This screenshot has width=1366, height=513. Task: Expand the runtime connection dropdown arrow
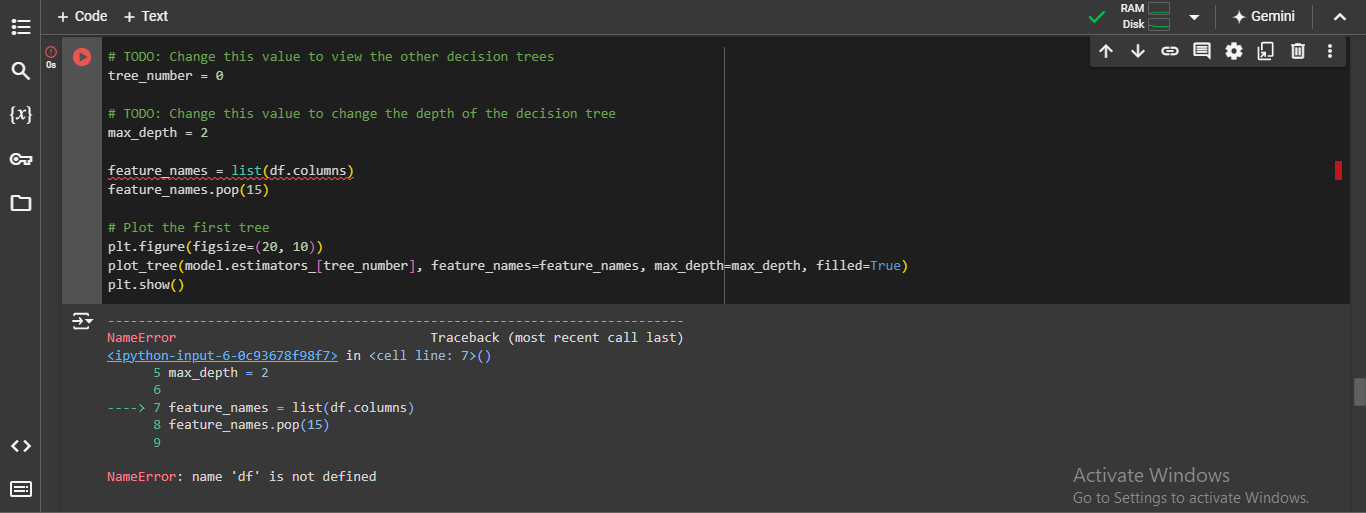coord(1194,17)
